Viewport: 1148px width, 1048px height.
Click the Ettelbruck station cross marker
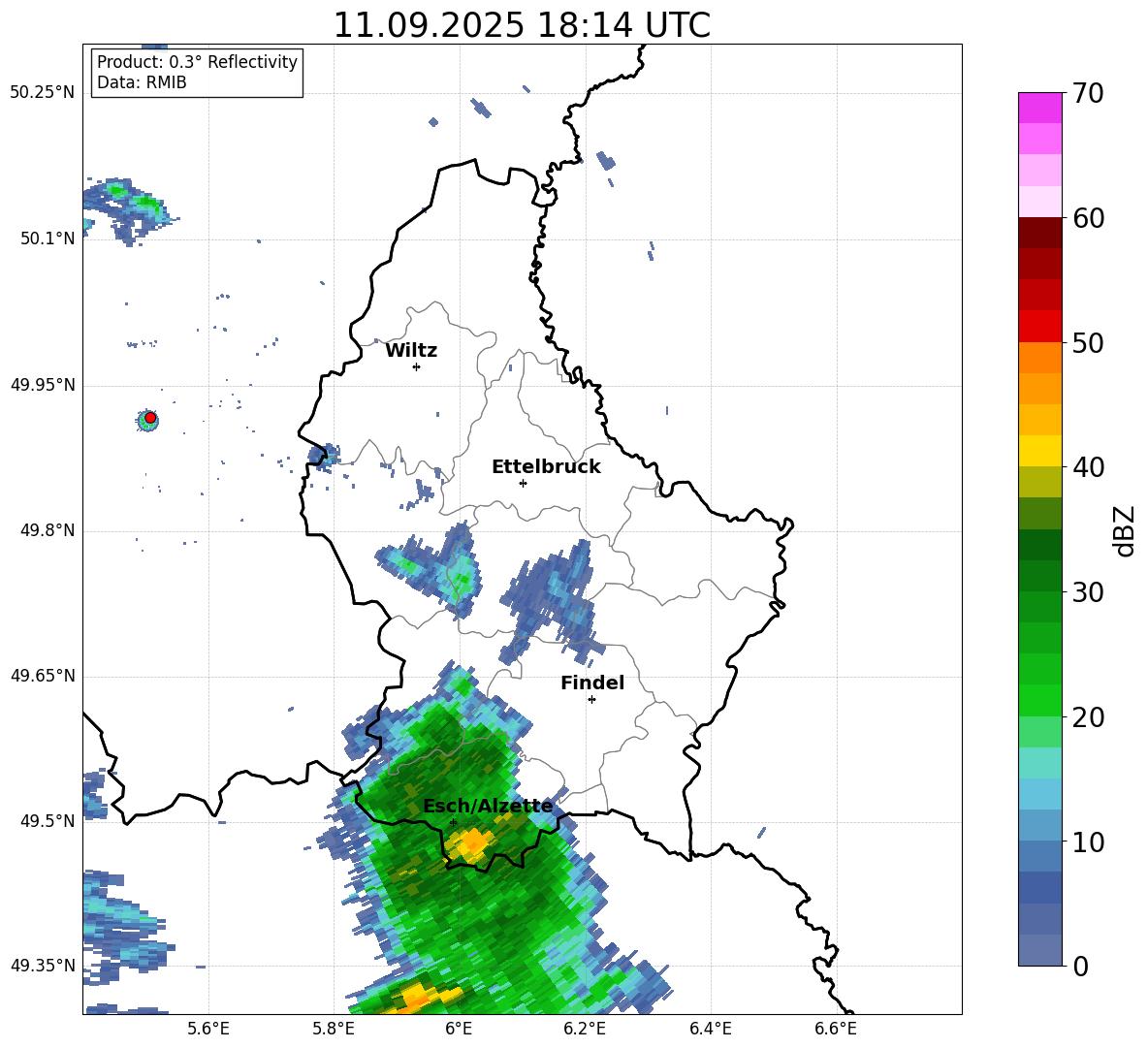(x=523, y=483)
